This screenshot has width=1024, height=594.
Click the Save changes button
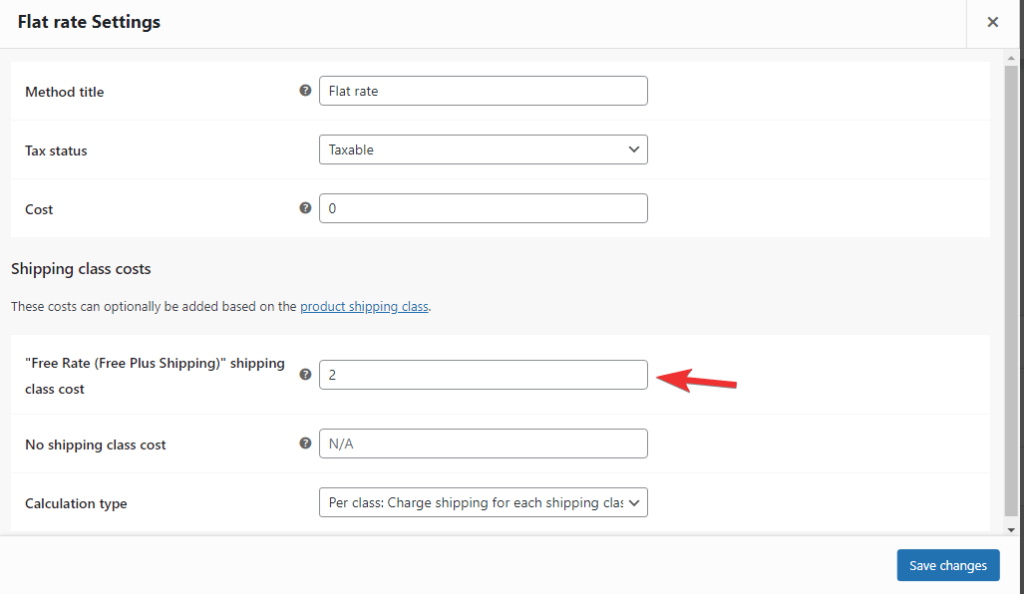coord(948,565)
